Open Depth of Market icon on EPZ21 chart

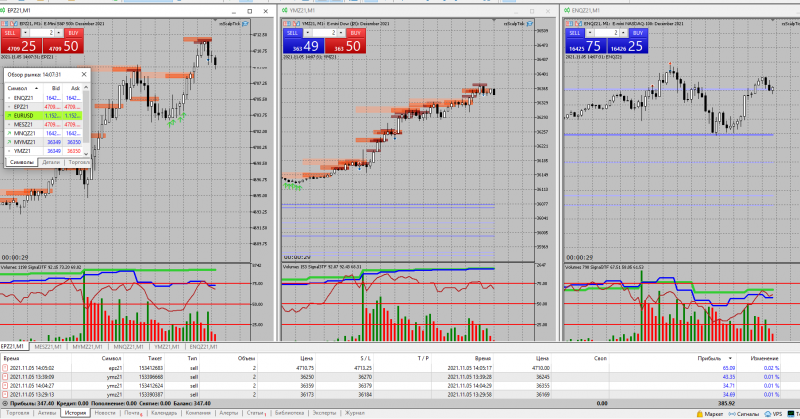[14, 23]
